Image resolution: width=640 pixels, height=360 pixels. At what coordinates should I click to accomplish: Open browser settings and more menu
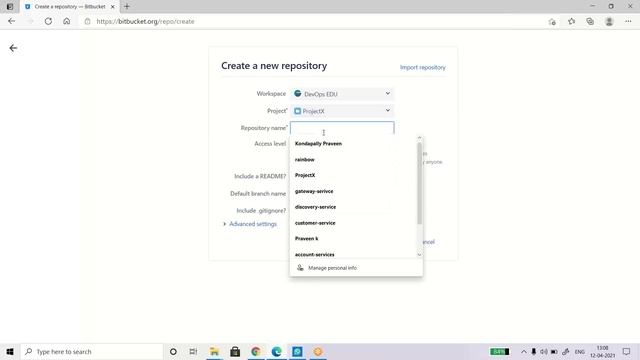tap(628, 21)
